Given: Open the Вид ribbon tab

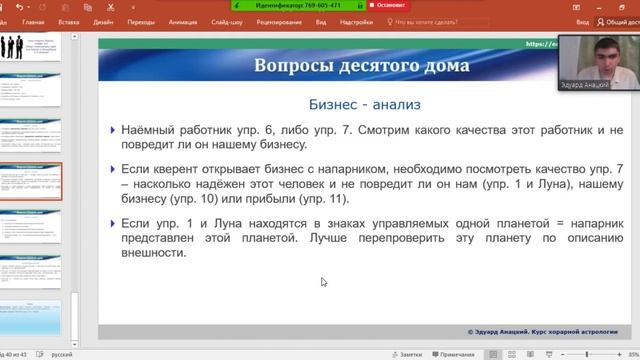Looking at the screenshot, I should click(x=321, y=22).
